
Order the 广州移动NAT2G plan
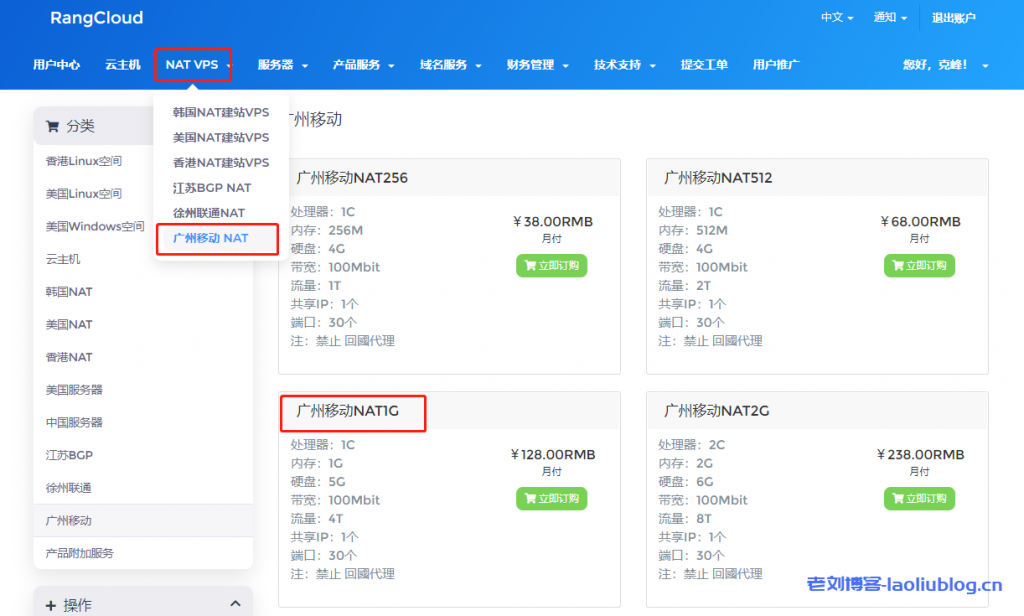point(919,498)
